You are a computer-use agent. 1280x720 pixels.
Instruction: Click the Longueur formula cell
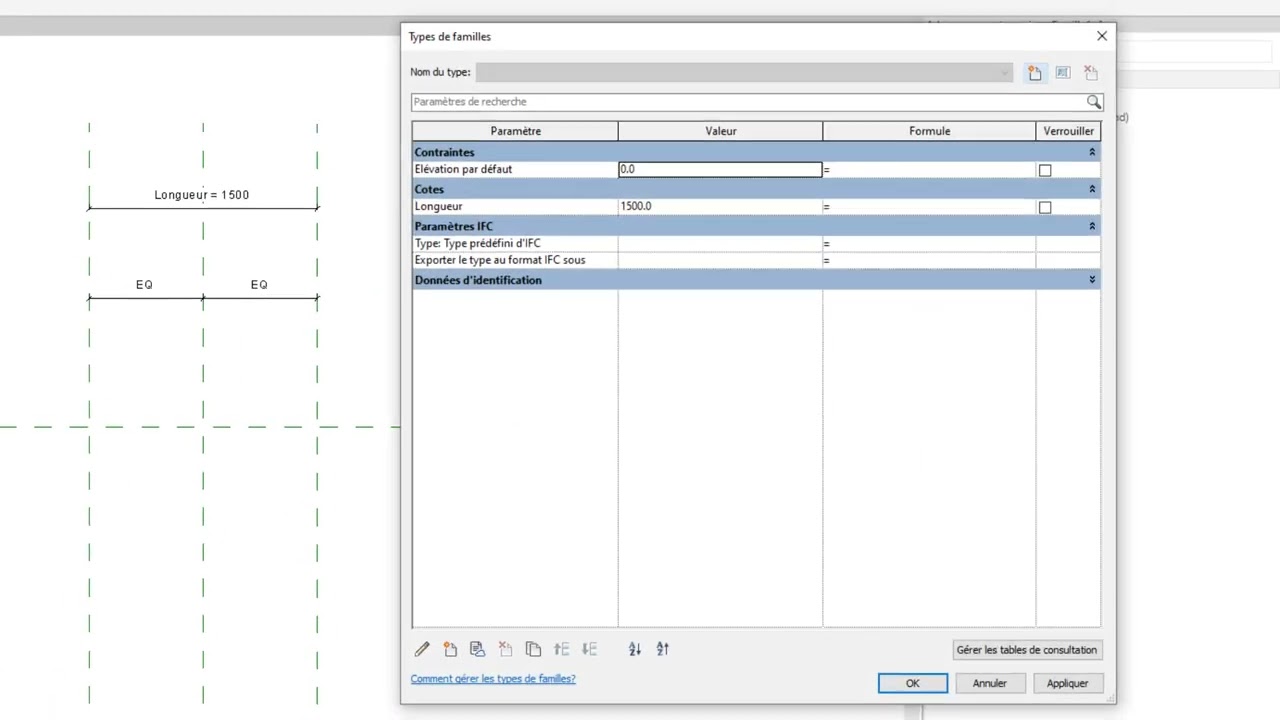click(929, 207)
